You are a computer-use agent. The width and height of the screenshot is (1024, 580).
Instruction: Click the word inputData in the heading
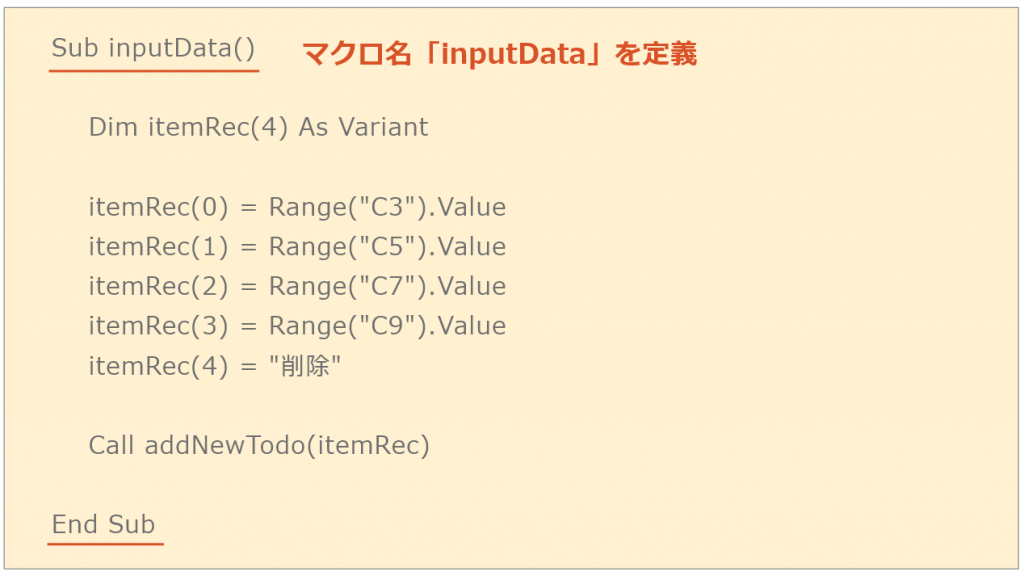click(512, 54)
